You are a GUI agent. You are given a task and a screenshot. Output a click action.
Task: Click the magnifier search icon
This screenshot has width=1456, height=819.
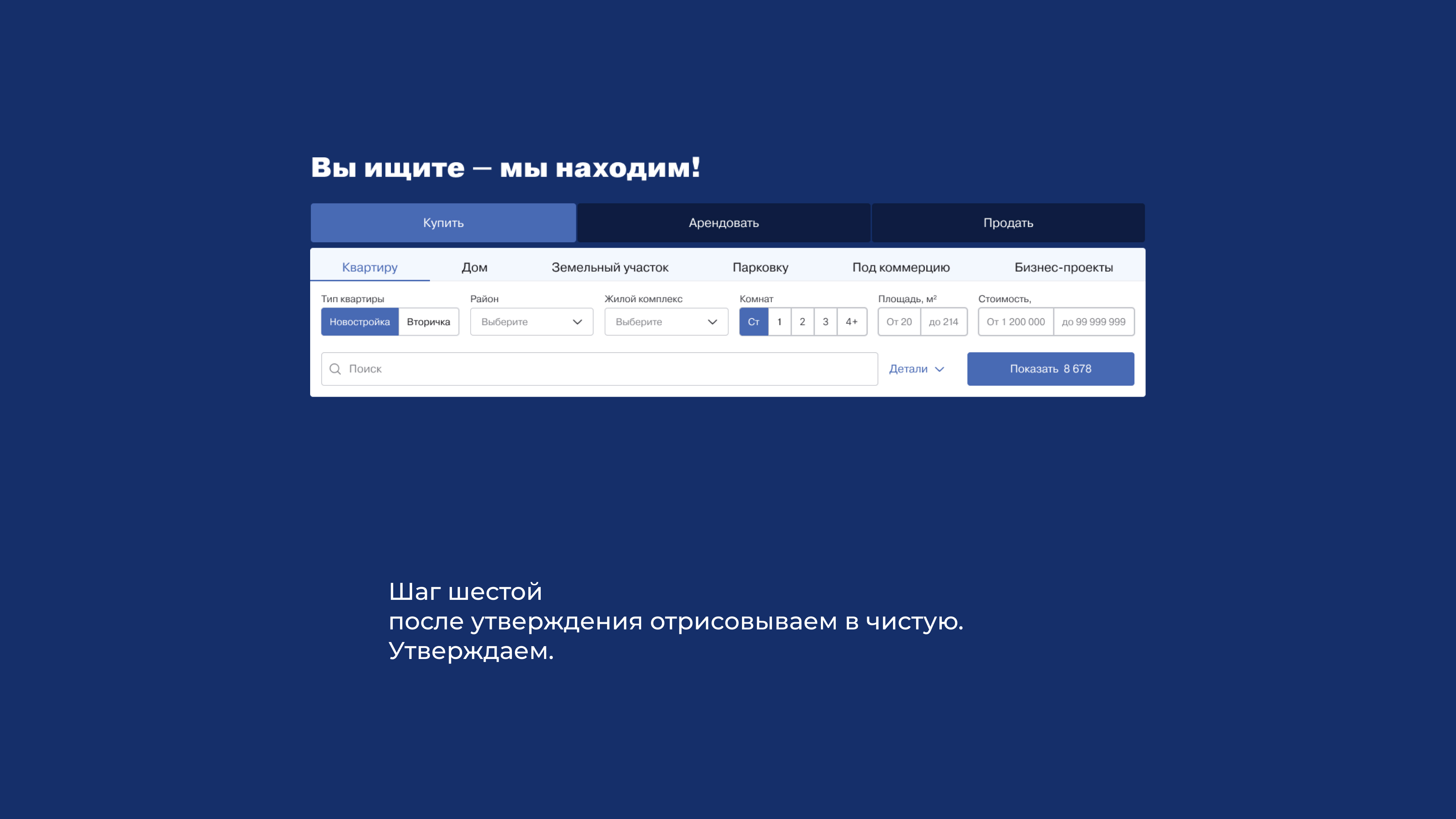(335, 369)
